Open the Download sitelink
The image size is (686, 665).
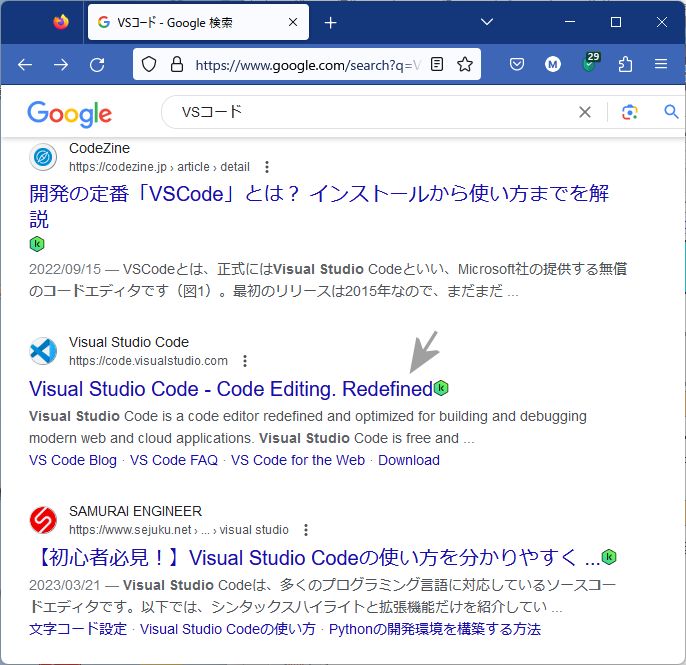(x=409, y=460)
